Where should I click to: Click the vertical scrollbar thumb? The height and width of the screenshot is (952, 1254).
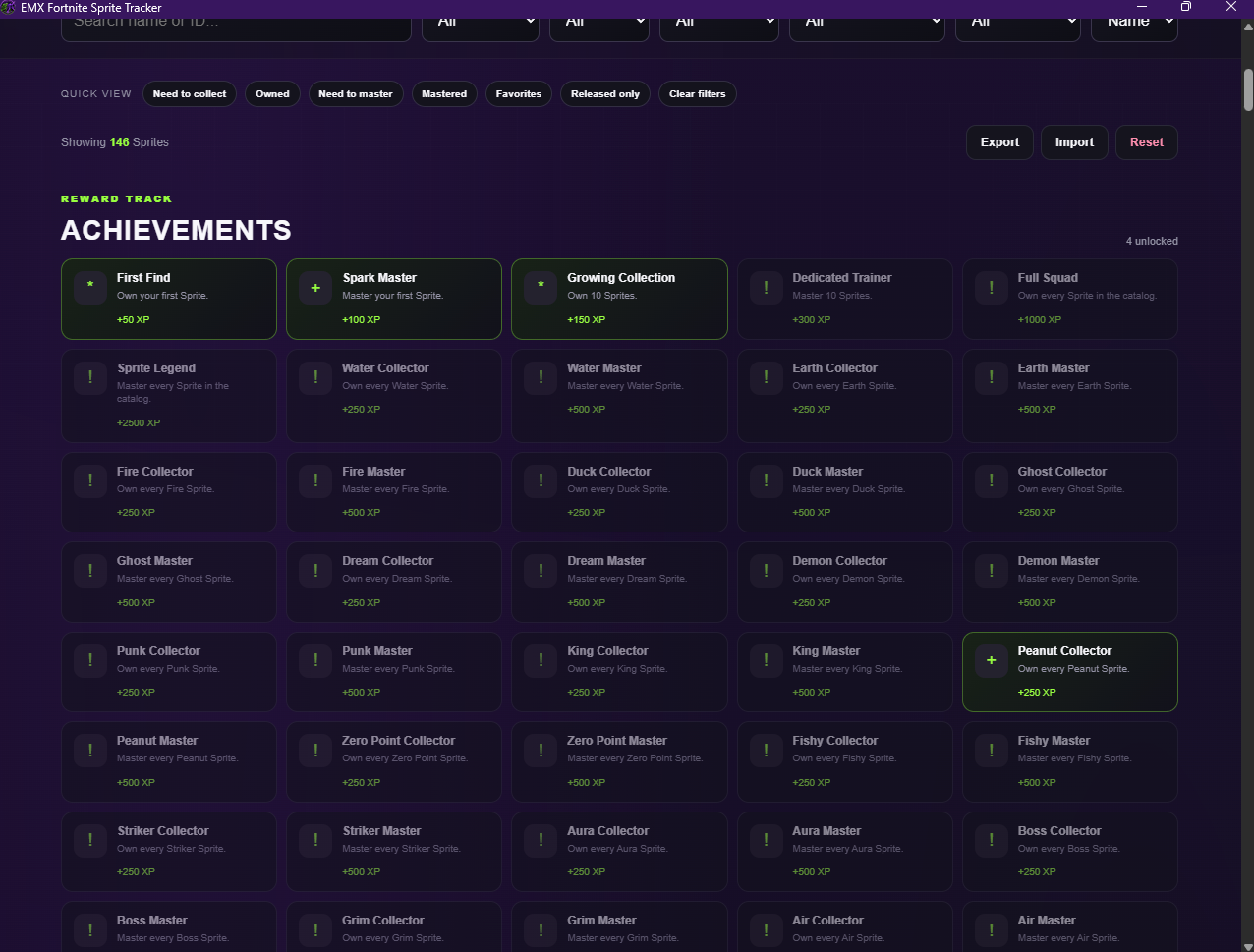pos(1248,89)
